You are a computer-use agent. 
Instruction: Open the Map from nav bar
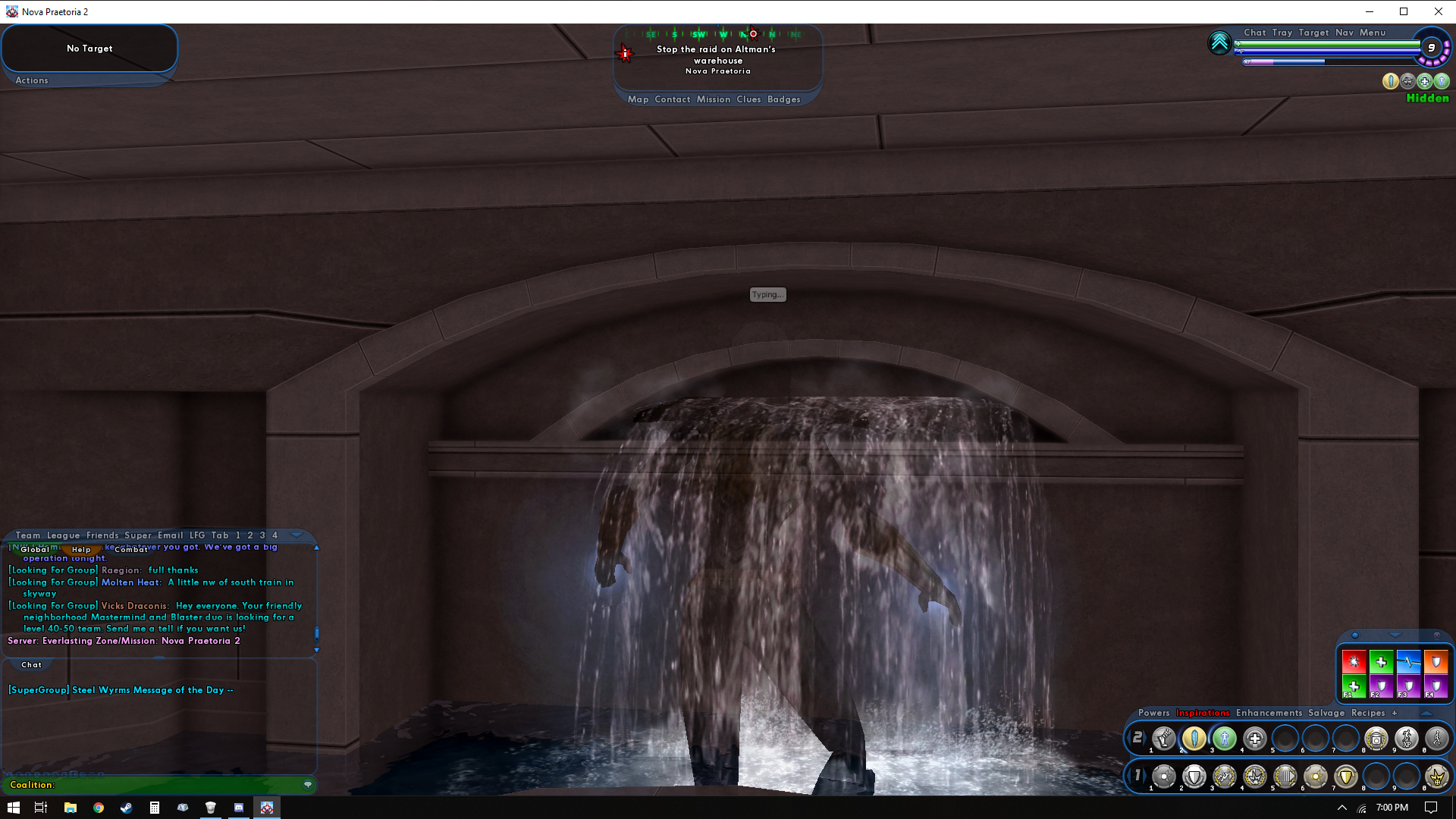click(x=638, y=99)
